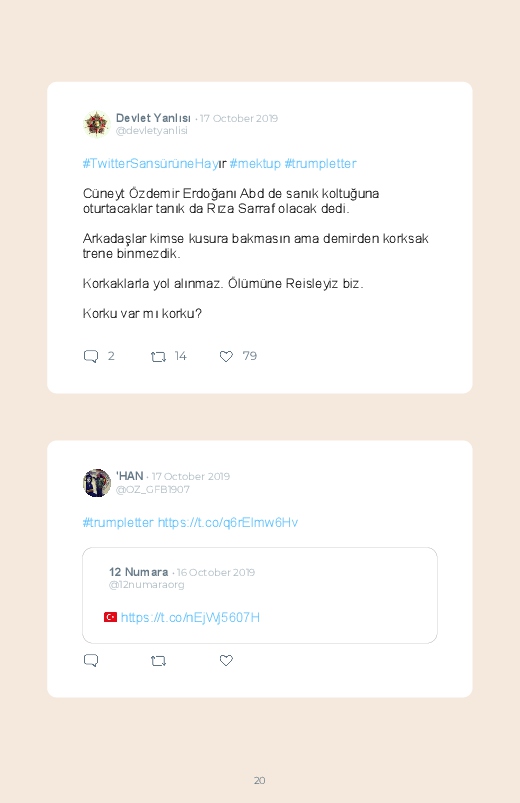Click reply icon on 'HAN tweet
This screenshot has height=803, width=520.
(91, 660)
